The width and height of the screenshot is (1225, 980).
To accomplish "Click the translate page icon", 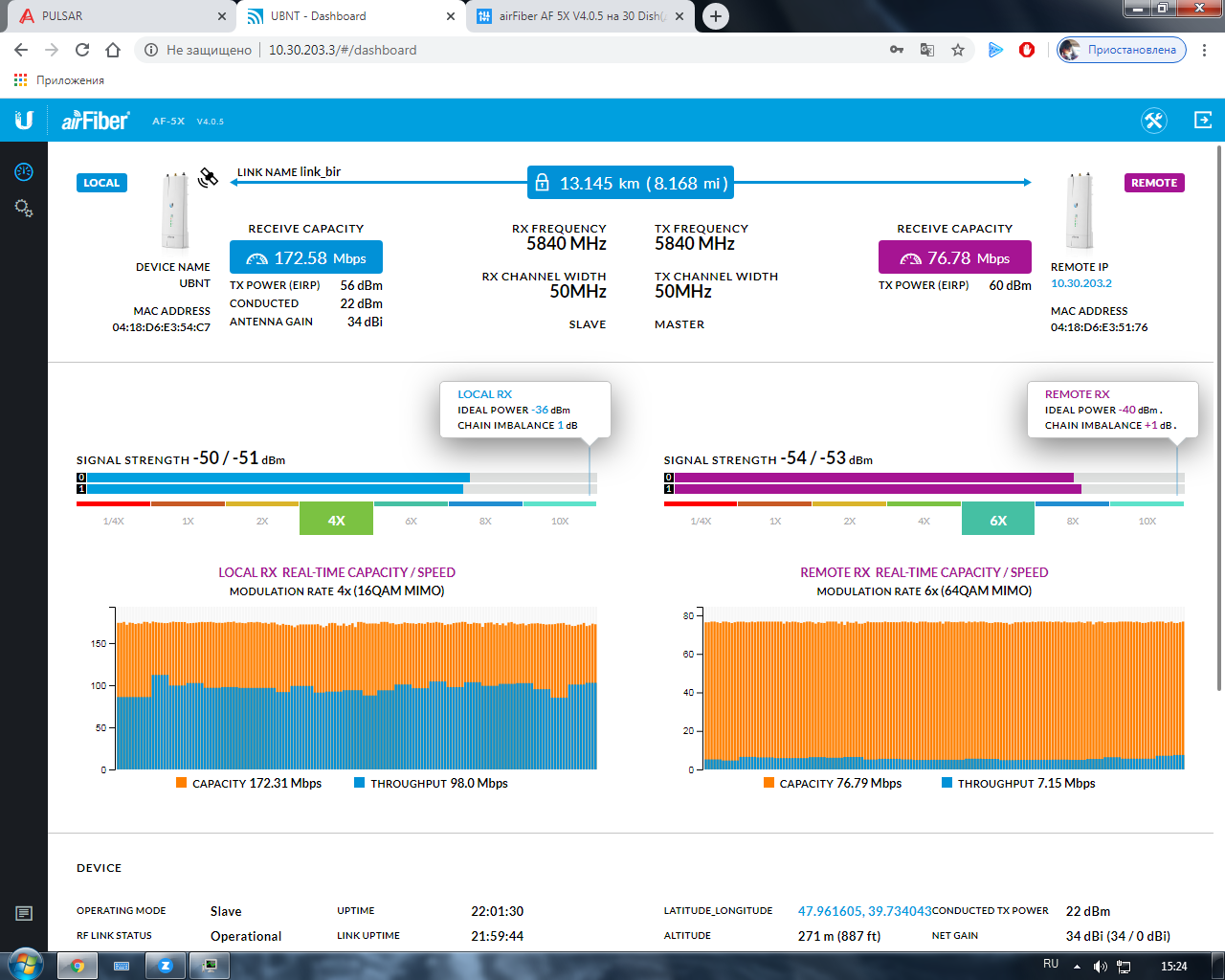I will (x=927, y=50).
